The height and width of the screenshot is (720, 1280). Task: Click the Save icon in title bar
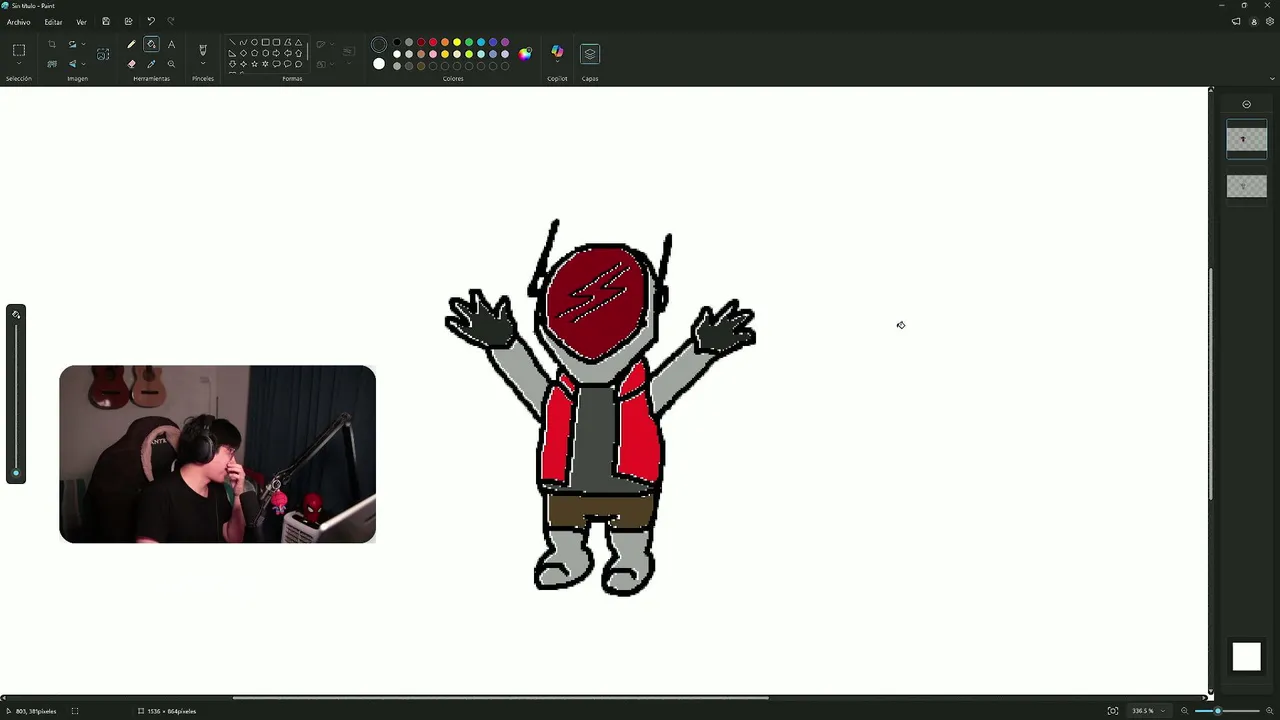point(106,21)
